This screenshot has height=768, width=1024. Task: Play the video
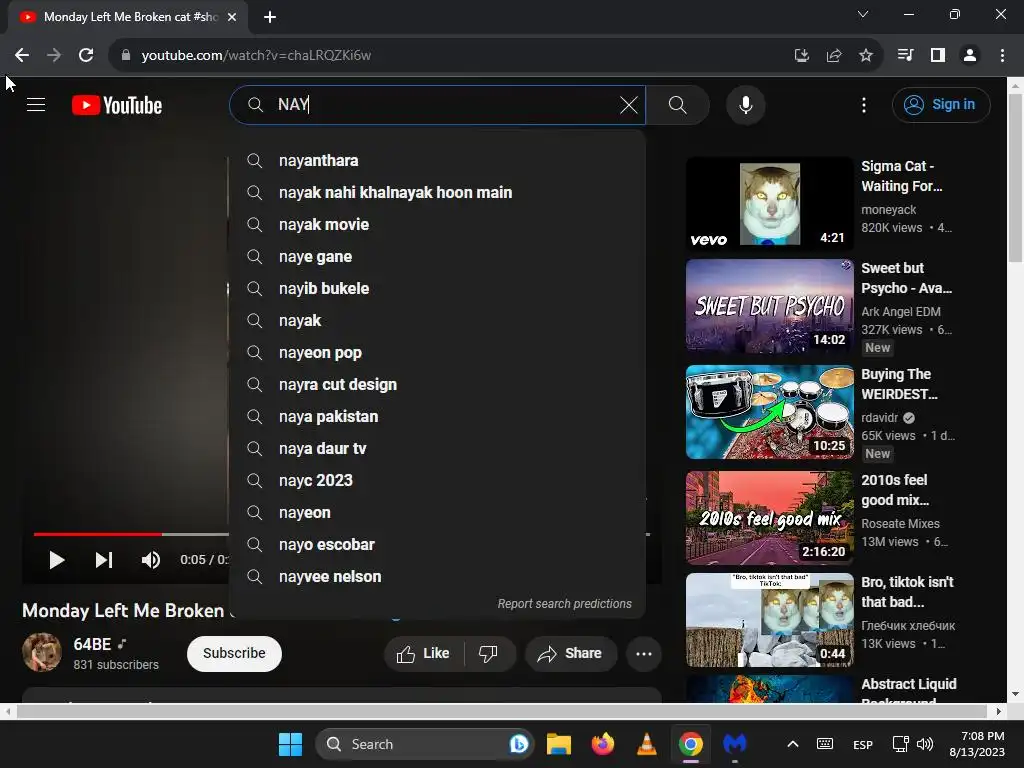pos(57,560)
